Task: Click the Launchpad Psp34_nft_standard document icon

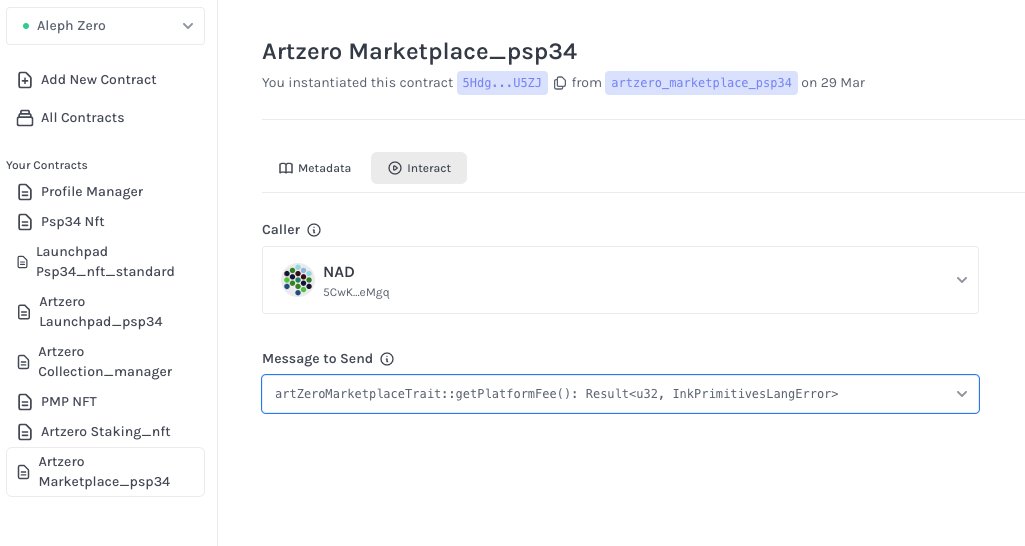Action: point(22,262)
